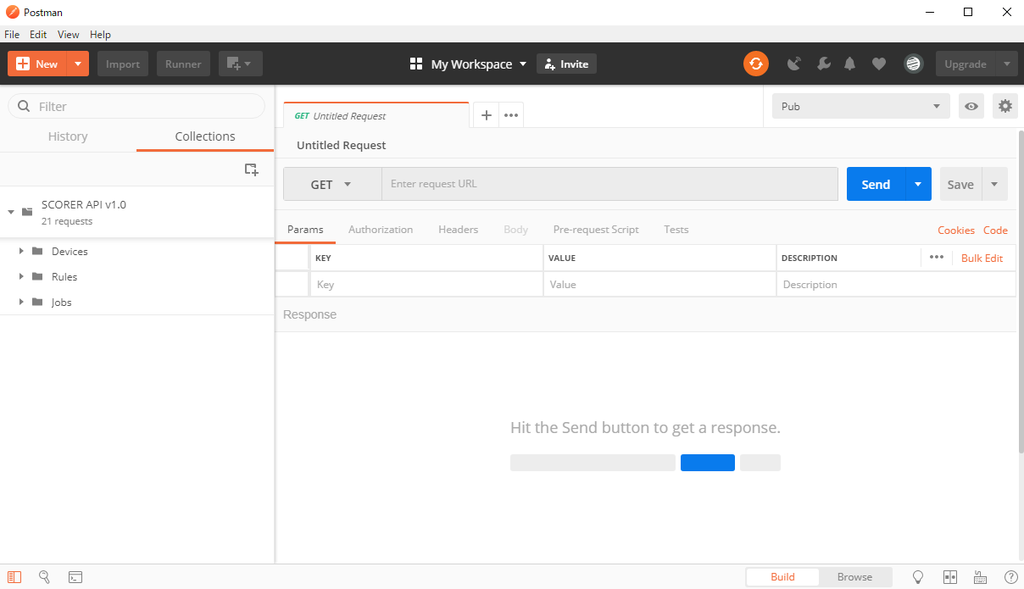Open the New button dropdown arrow

tap(78, 64)
